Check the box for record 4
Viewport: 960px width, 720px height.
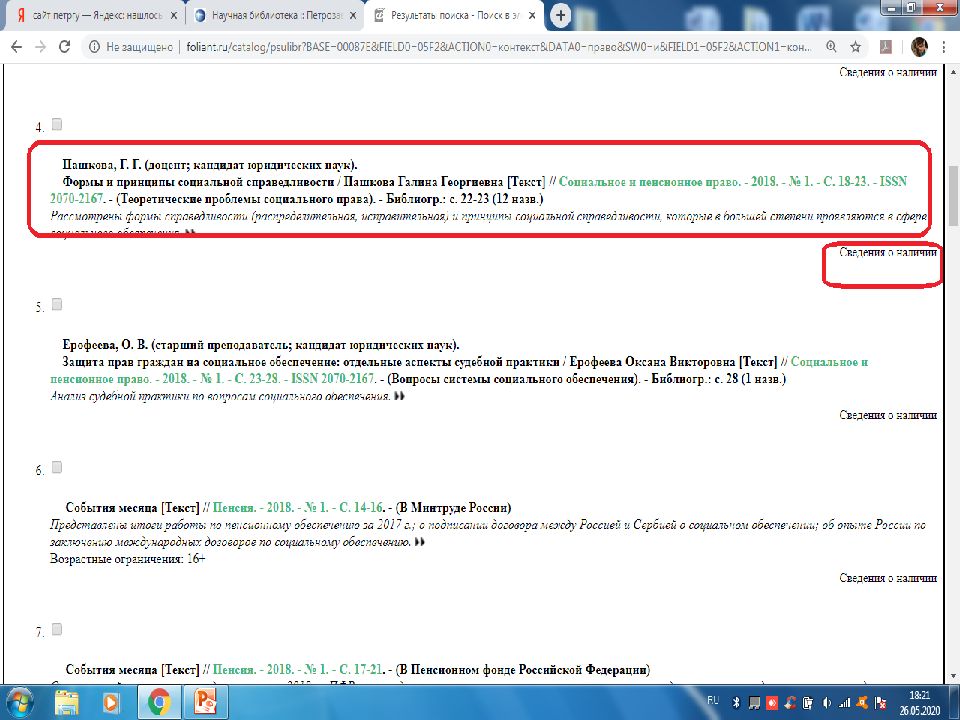57,125
